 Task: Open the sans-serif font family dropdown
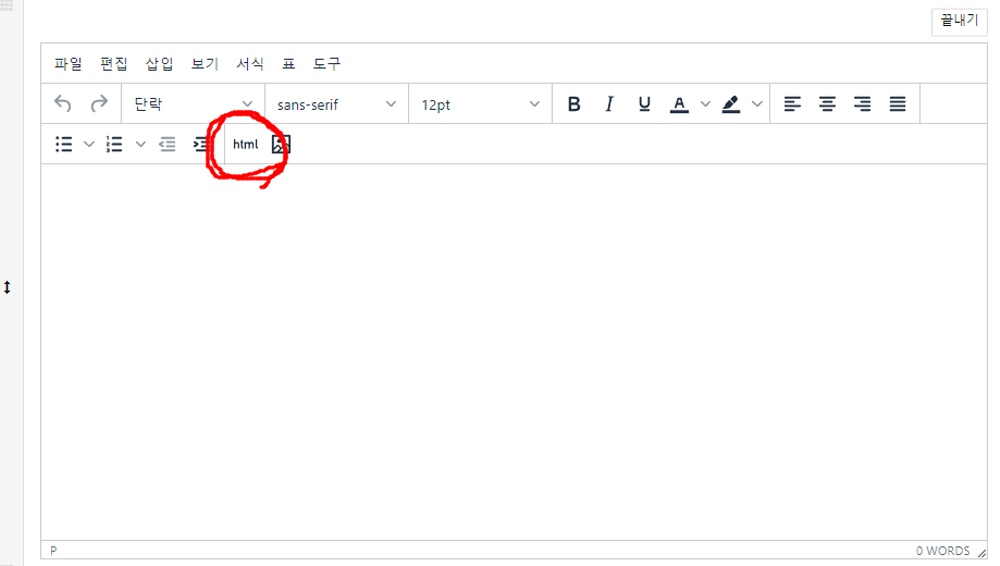337,104
